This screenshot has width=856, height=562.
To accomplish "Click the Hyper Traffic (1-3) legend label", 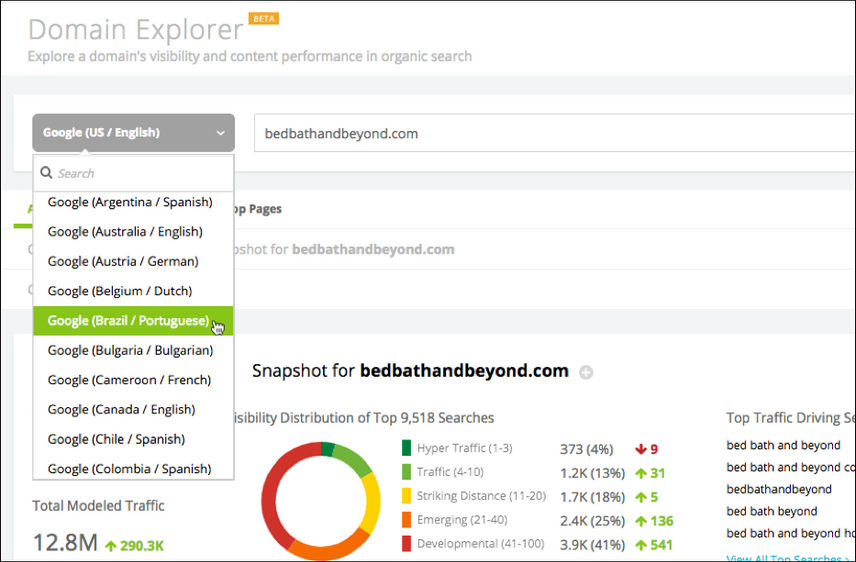I will point(465,448).
